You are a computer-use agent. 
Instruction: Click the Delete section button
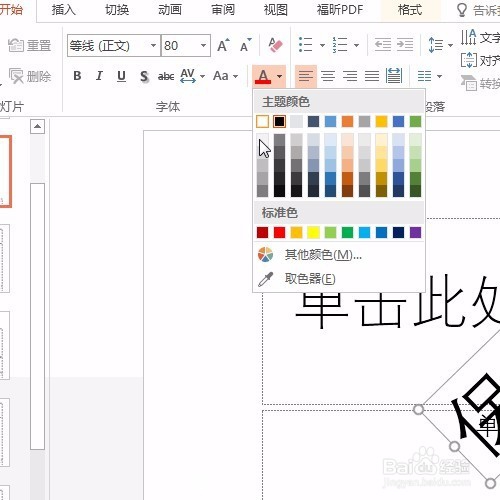[x=30, y=76]
